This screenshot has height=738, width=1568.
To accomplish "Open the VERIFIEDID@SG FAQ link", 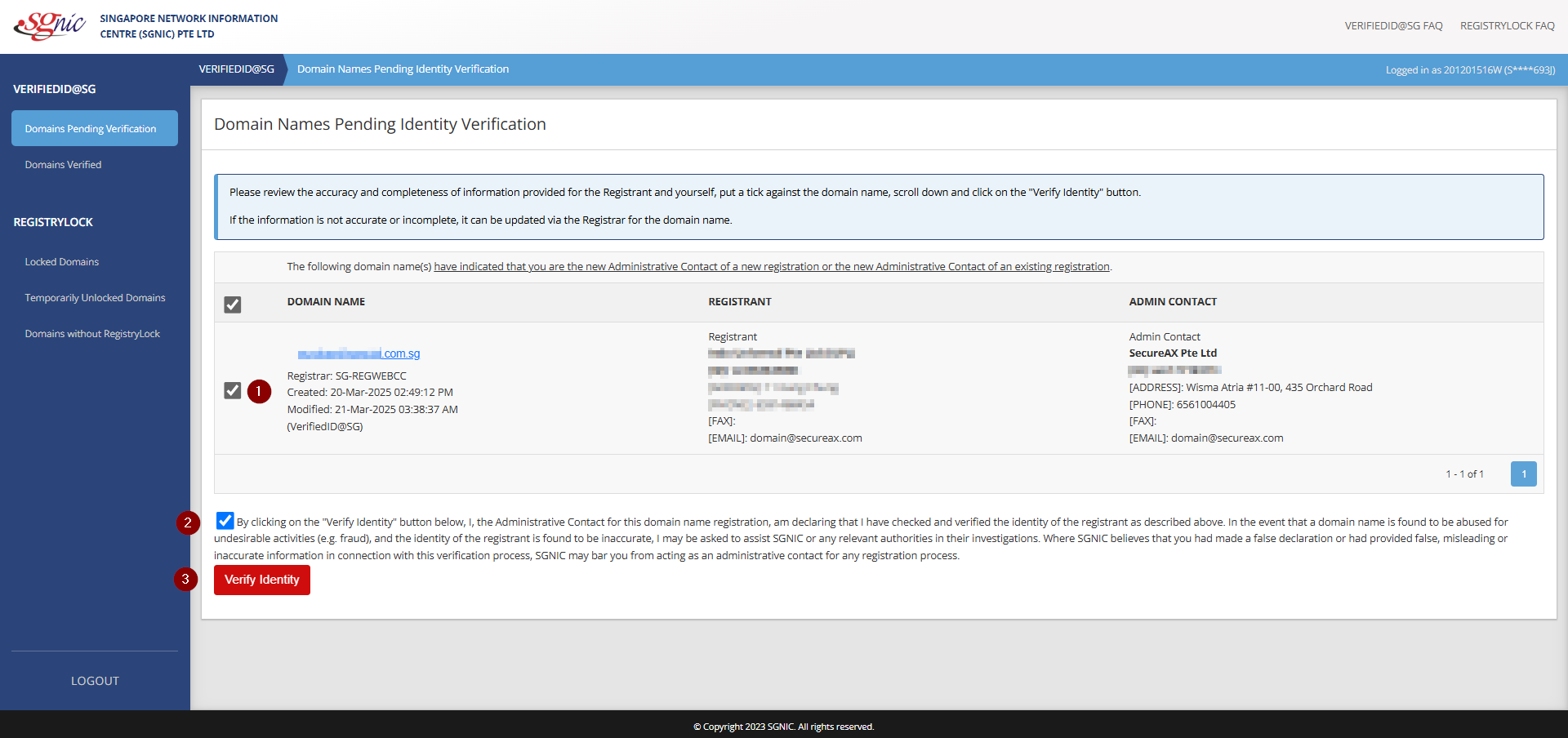I will [x=1393, y=26].
